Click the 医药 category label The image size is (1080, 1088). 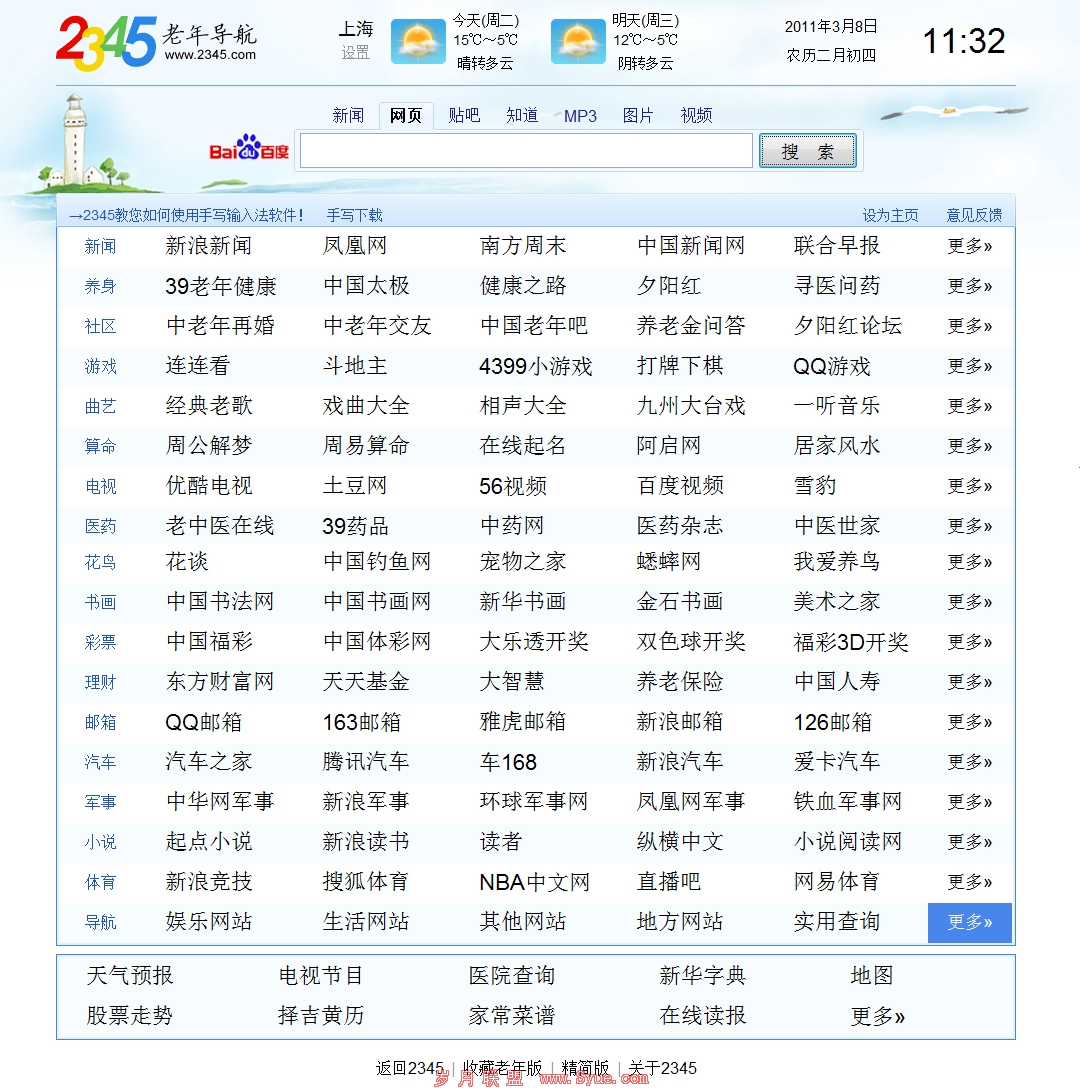[100, 527]
